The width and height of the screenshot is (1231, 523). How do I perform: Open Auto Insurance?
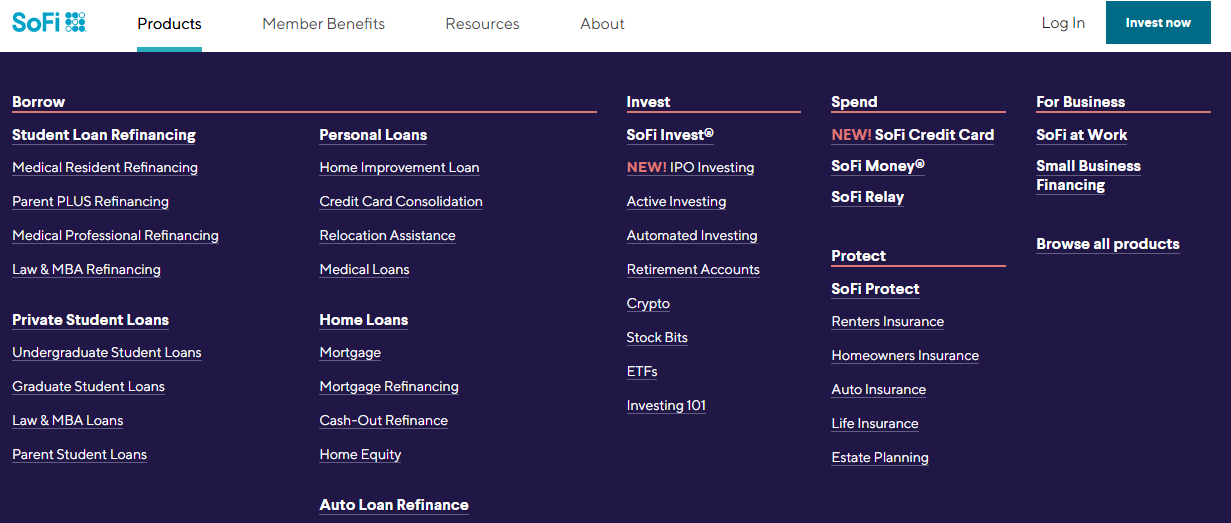point(878,390)
